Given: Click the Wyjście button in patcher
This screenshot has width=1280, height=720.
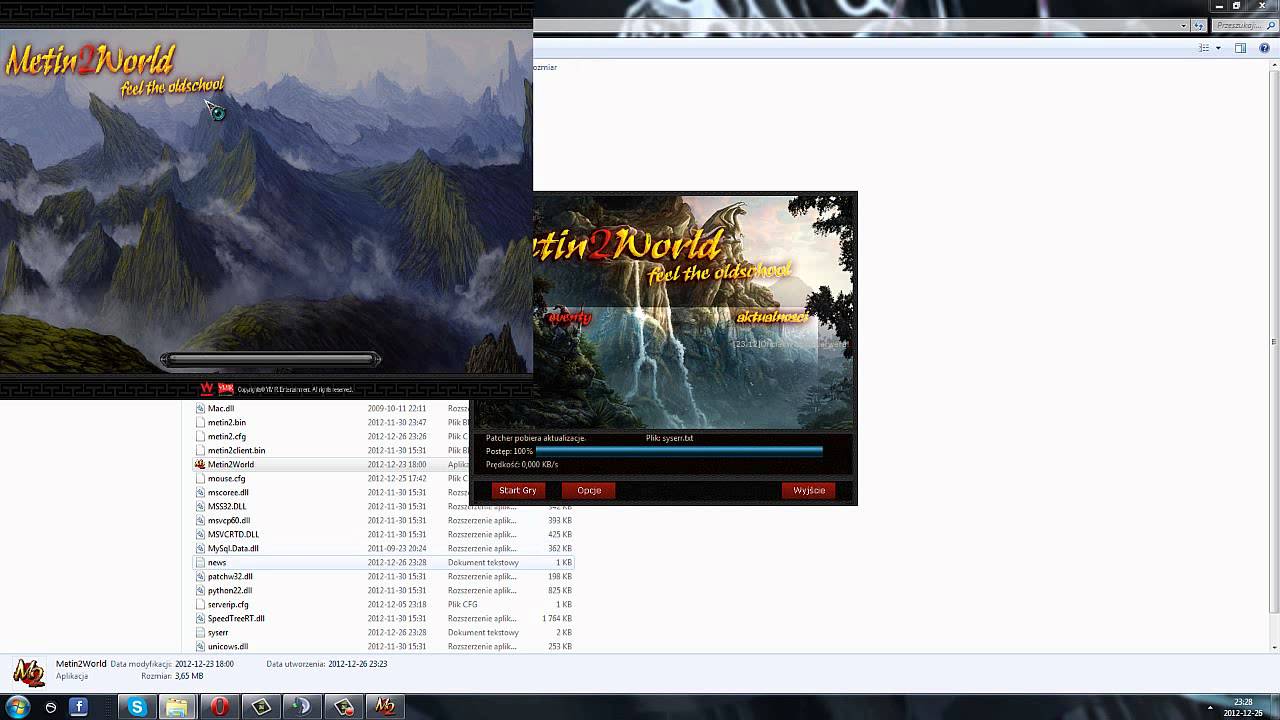Looking at the screenshot, I should (x=809, y=490).
